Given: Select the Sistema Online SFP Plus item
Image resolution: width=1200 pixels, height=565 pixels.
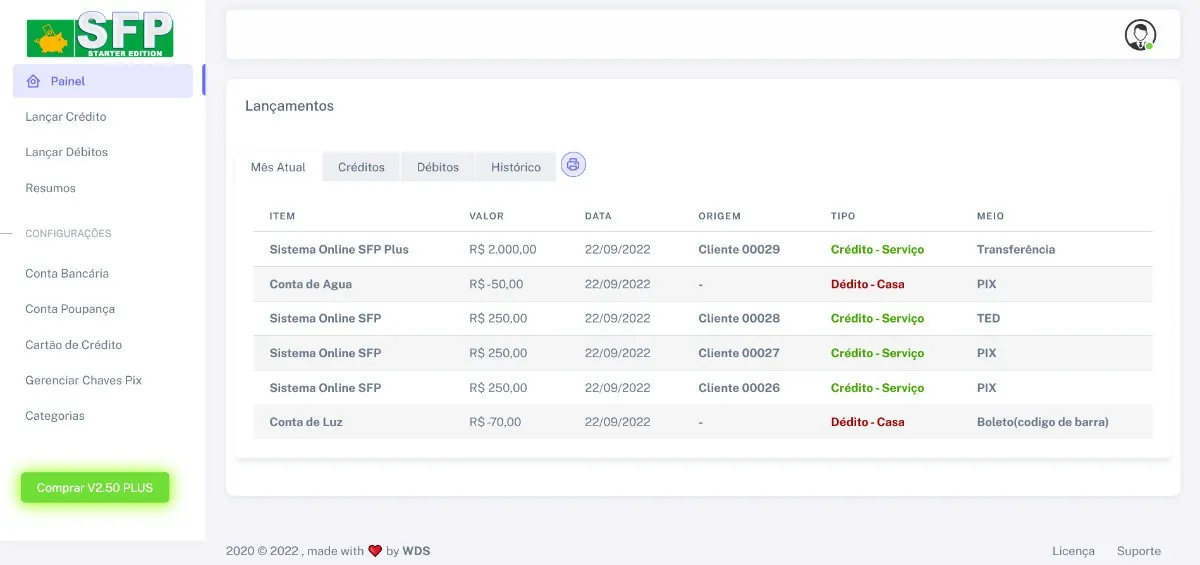Looking at the screenshot, I should pyautogui.click(x=339, y=250).
